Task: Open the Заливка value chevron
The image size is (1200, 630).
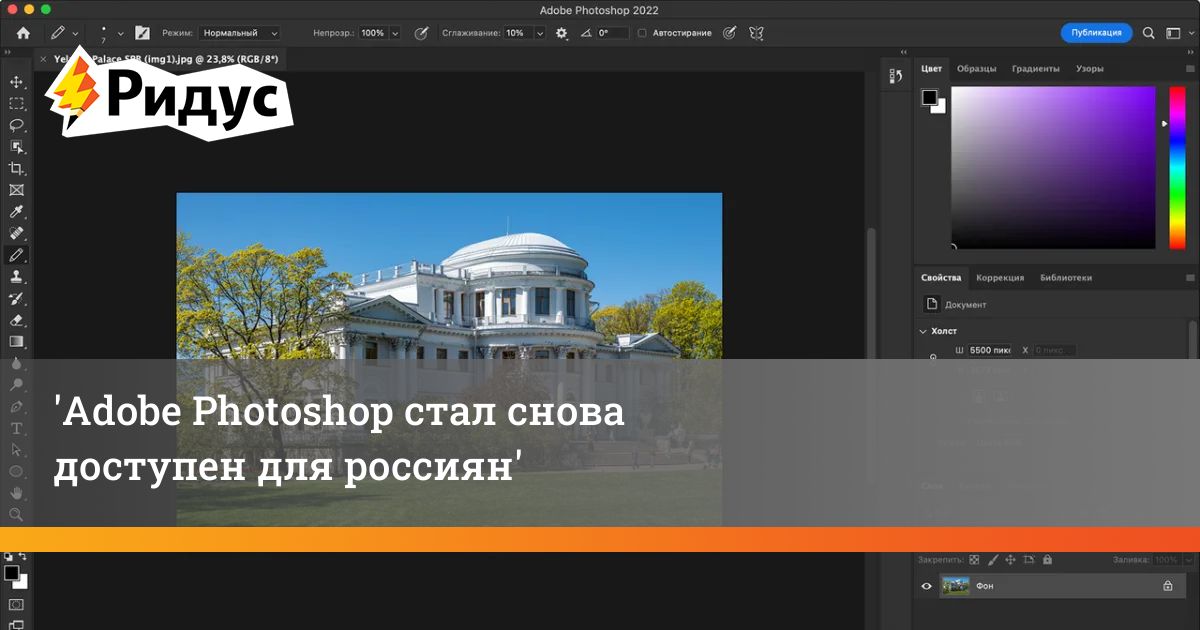Action: 1187,560
